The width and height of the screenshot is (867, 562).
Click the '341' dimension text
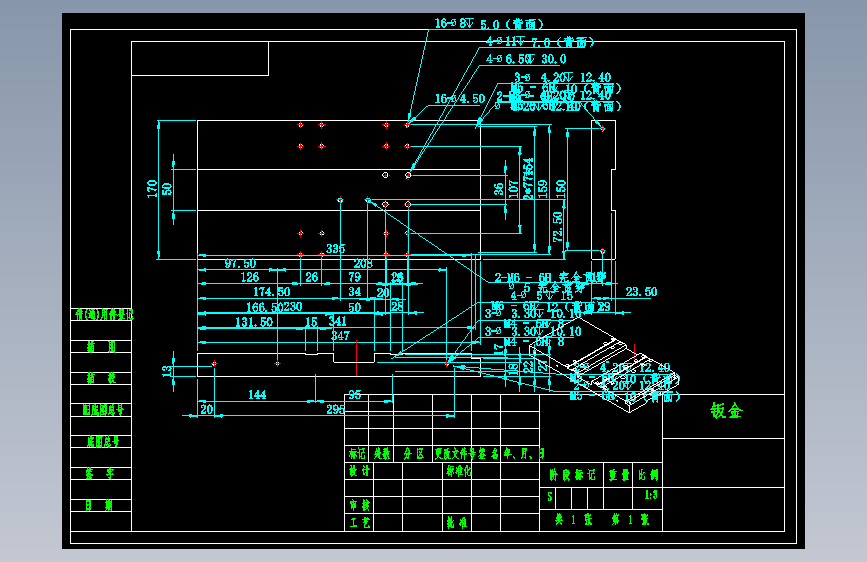(337, 321)
